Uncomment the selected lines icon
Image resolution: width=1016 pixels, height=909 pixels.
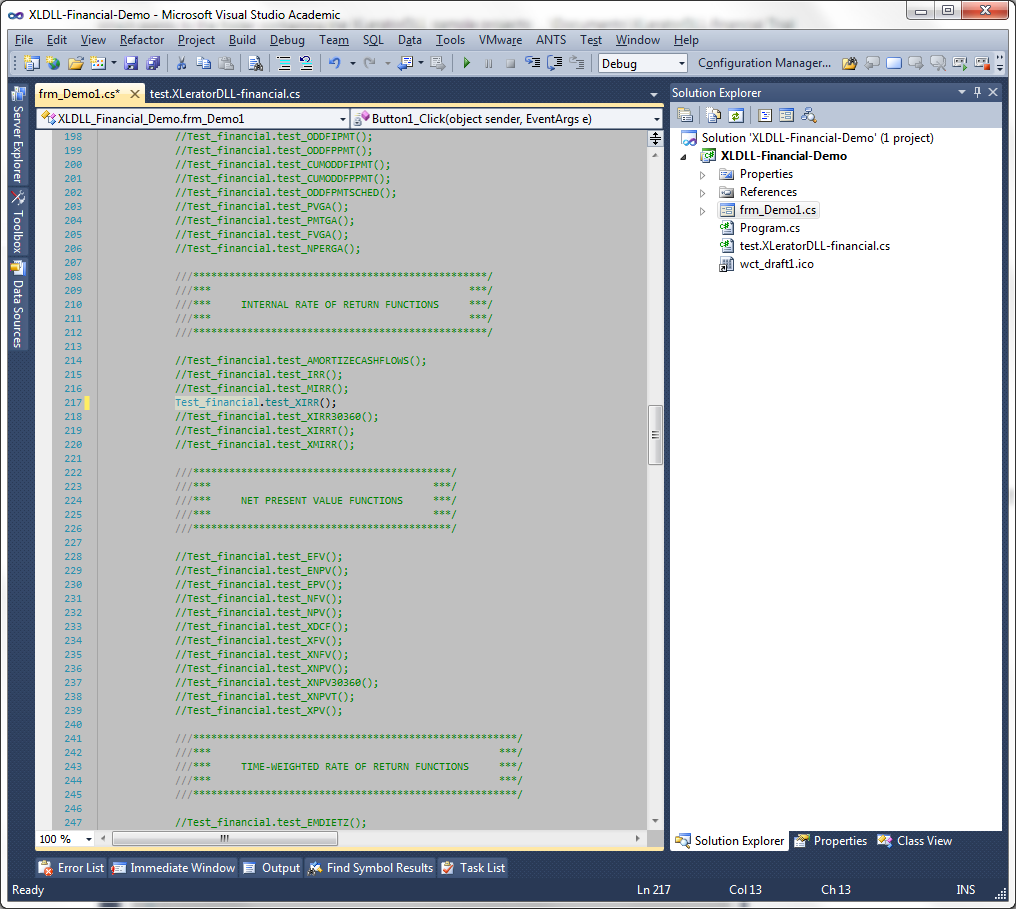click(305, 63)
